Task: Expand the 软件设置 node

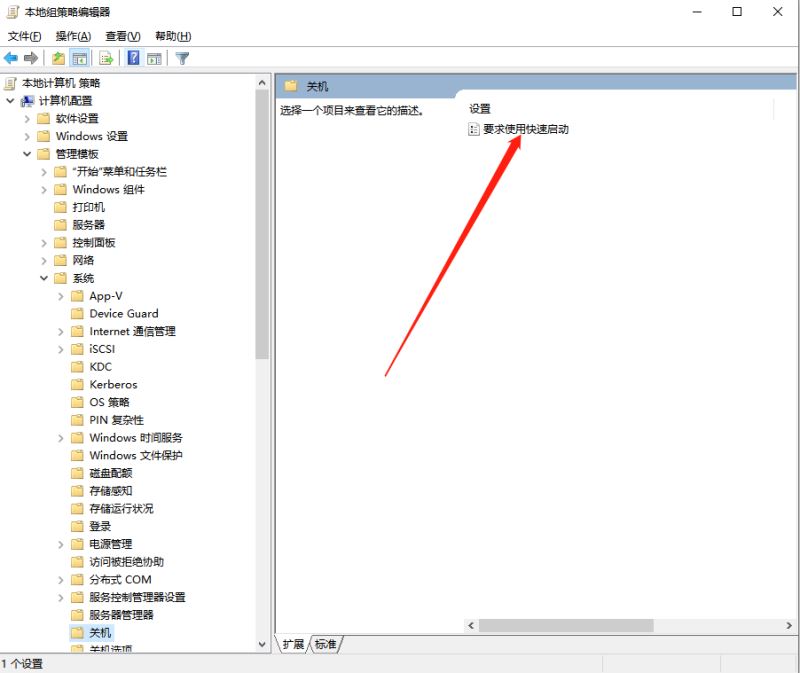Action: tap(27, 119)
